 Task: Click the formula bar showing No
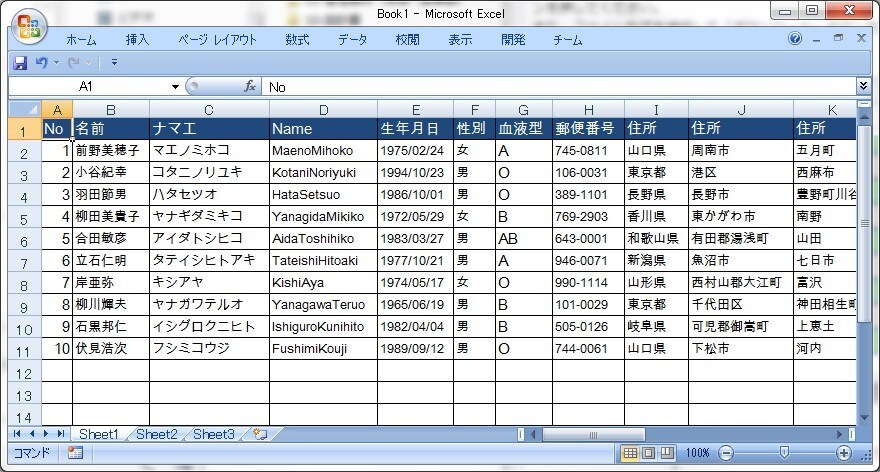coord(559,86)
